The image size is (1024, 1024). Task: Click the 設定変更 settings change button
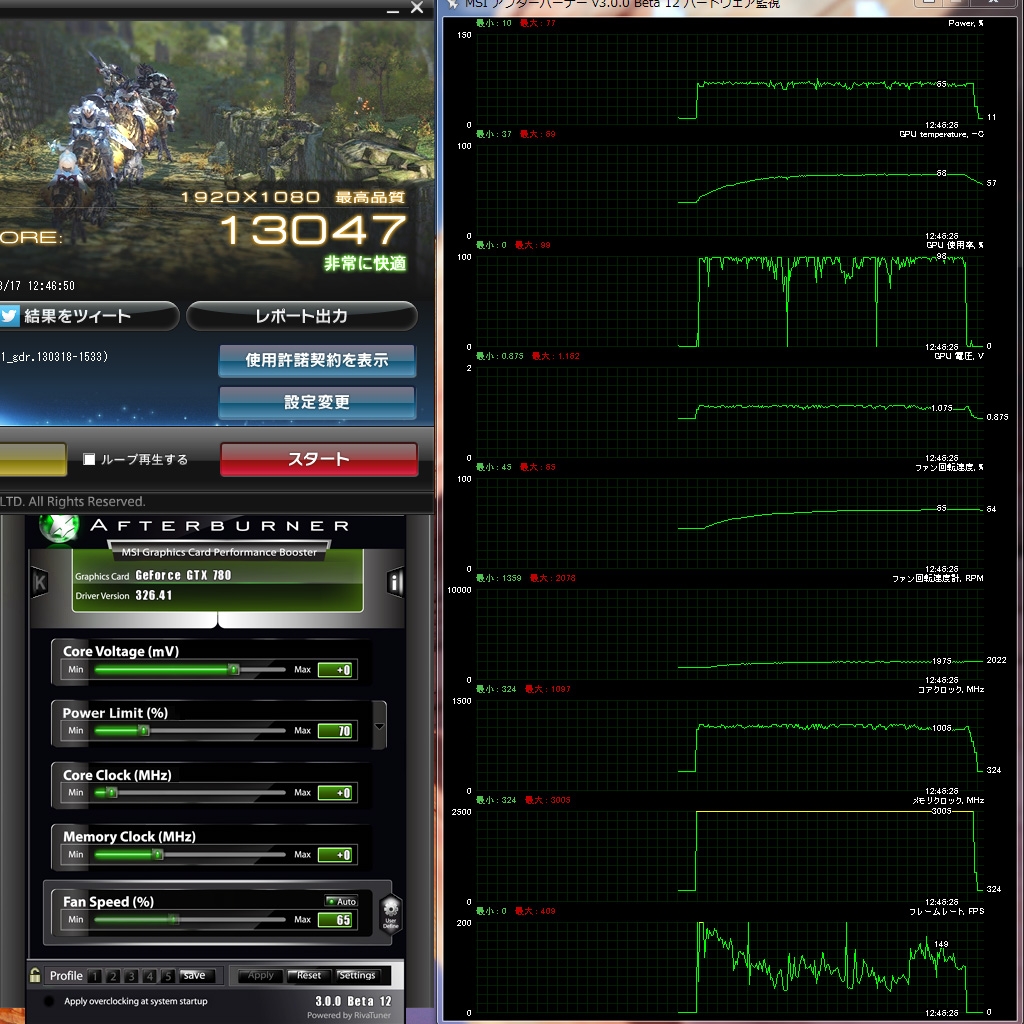[317, 402]
